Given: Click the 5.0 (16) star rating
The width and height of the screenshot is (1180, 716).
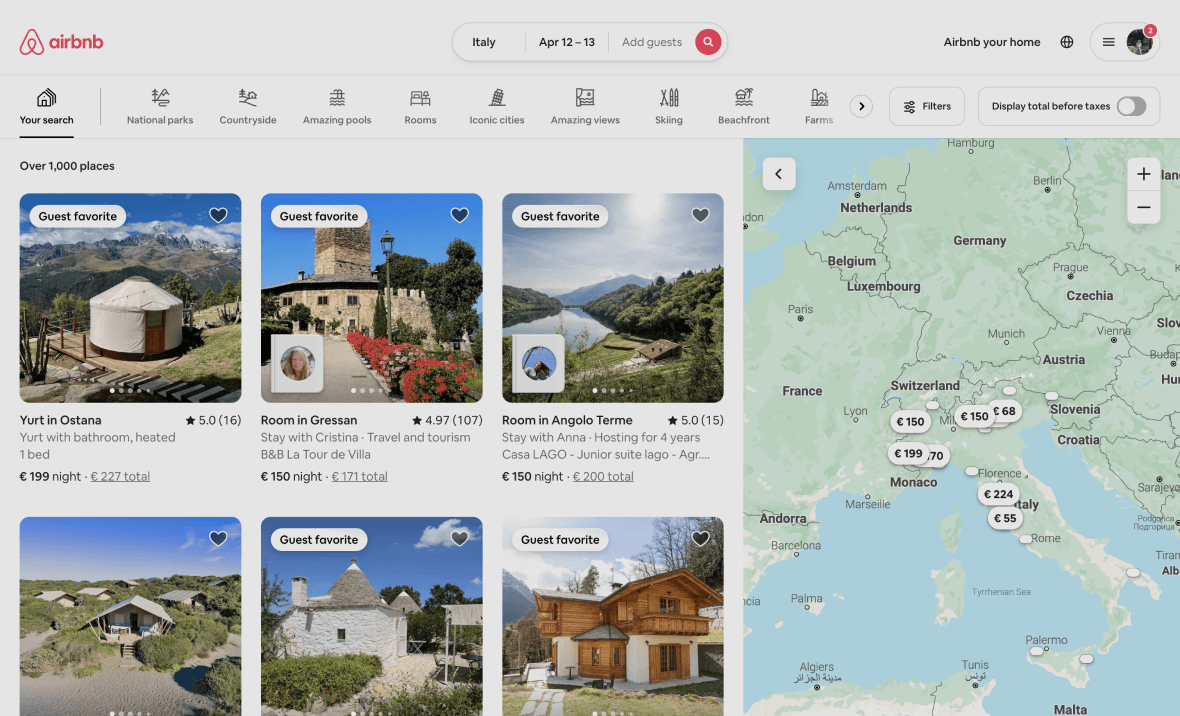Looking at the screenshot, I should tap(213, 420).
